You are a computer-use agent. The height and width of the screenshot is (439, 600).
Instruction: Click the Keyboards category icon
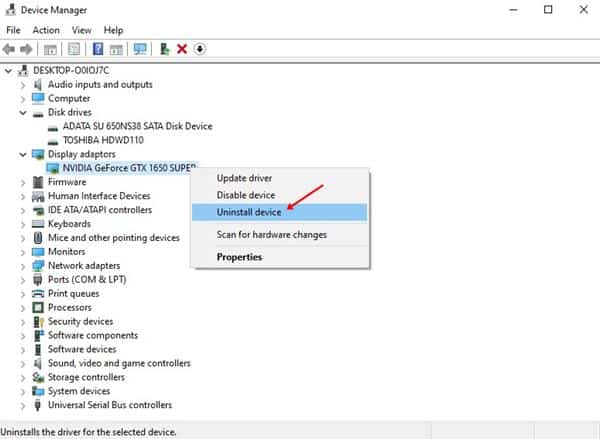coord(38,224)
